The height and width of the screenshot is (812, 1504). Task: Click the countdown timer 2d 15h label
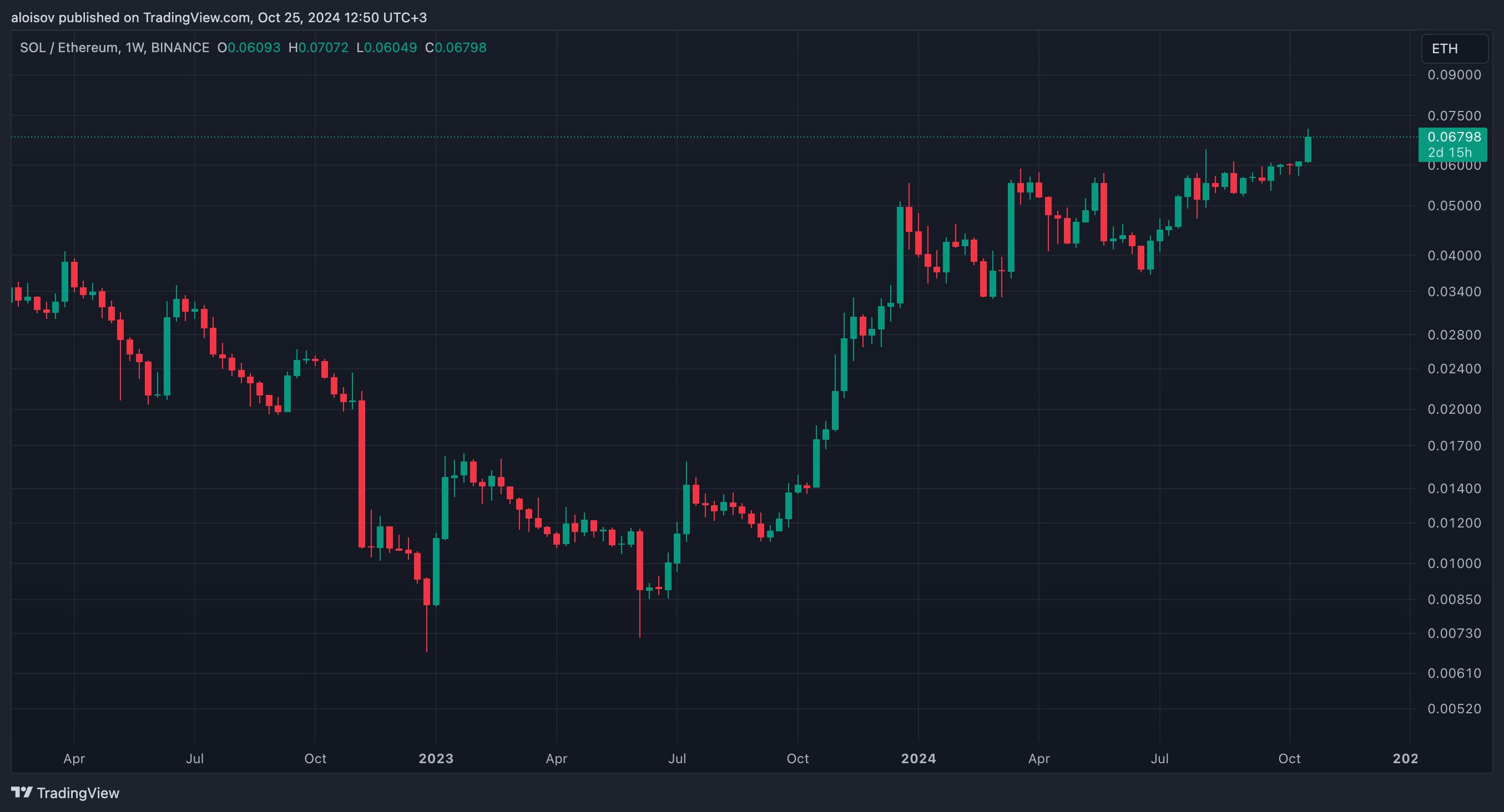coord(1449,153)
